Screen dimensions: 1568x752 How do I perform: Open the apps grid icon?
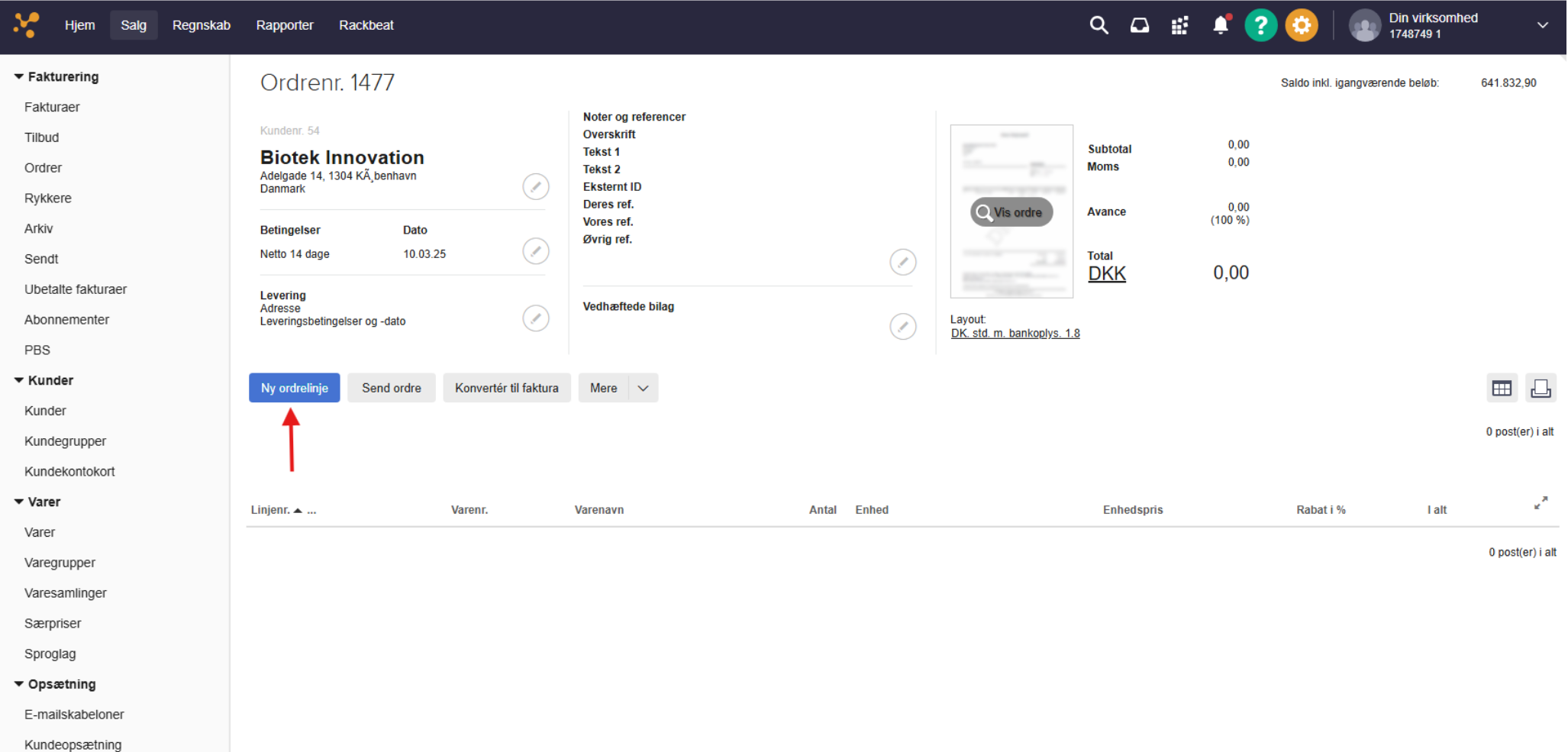(x=1179, y=26)
